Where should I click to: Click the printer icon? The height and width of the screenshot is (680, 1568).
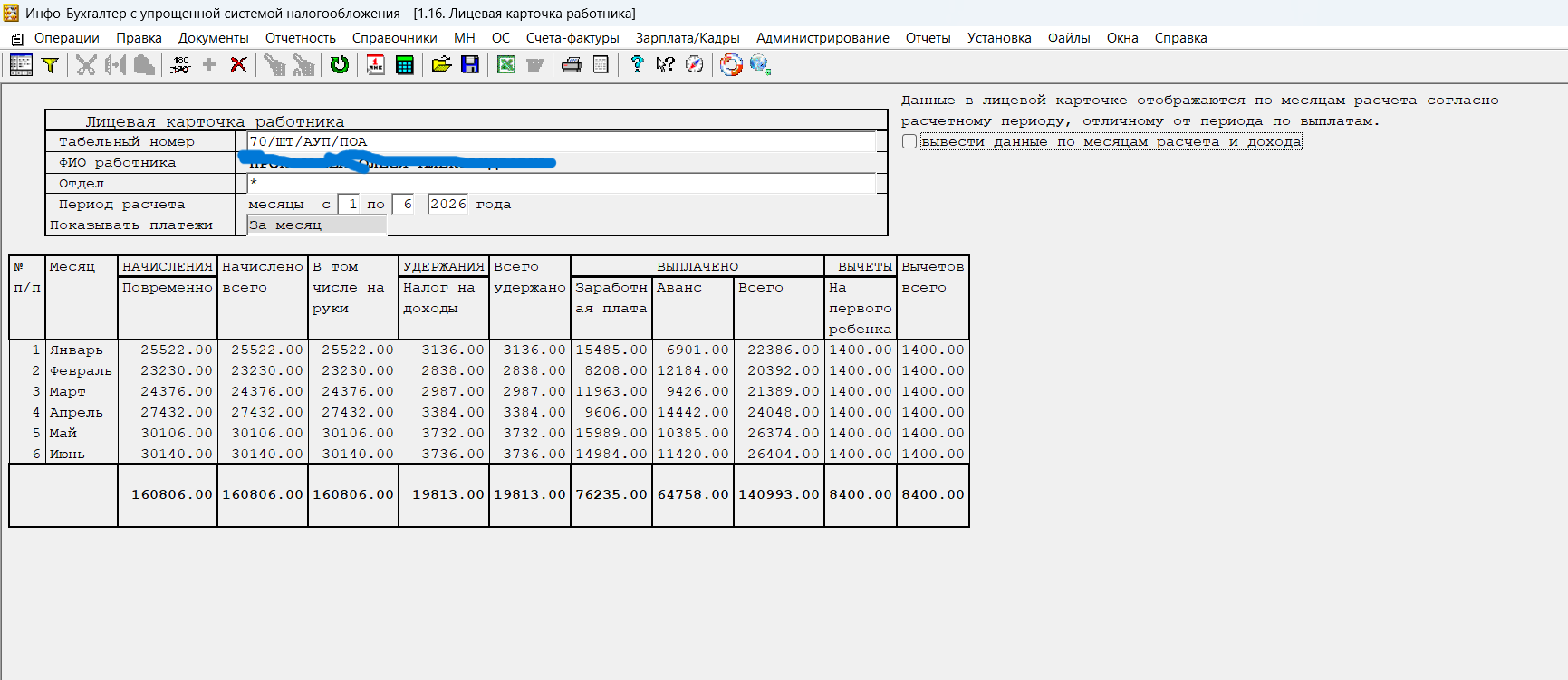pyautogui.click(x=572, y=64)
